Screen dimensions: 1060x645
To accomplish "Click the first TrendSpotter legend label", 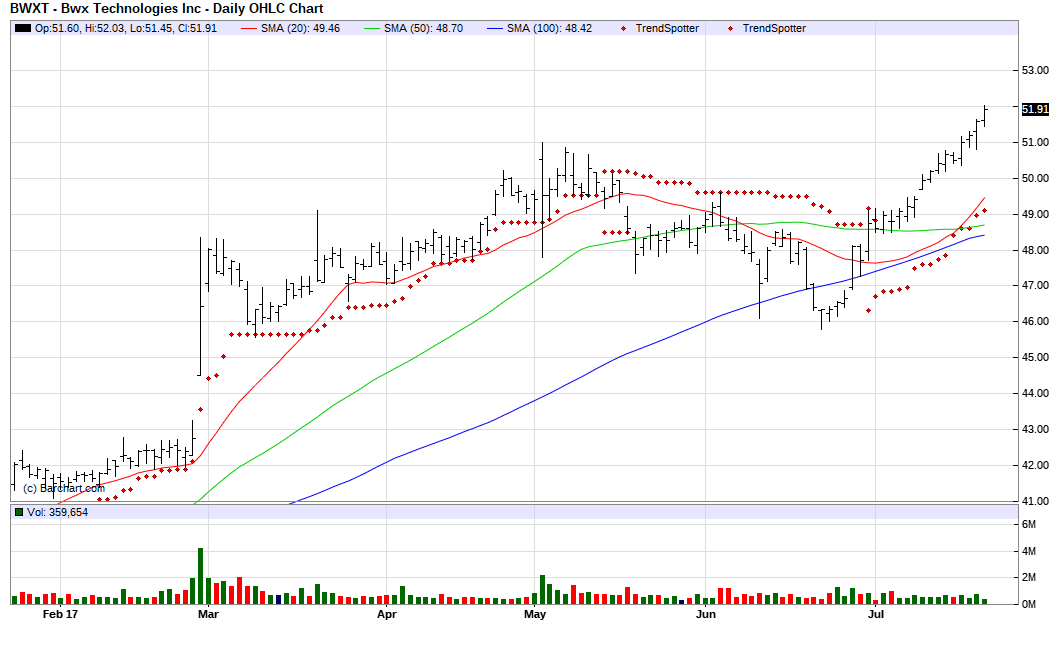I will click(667, 28).
